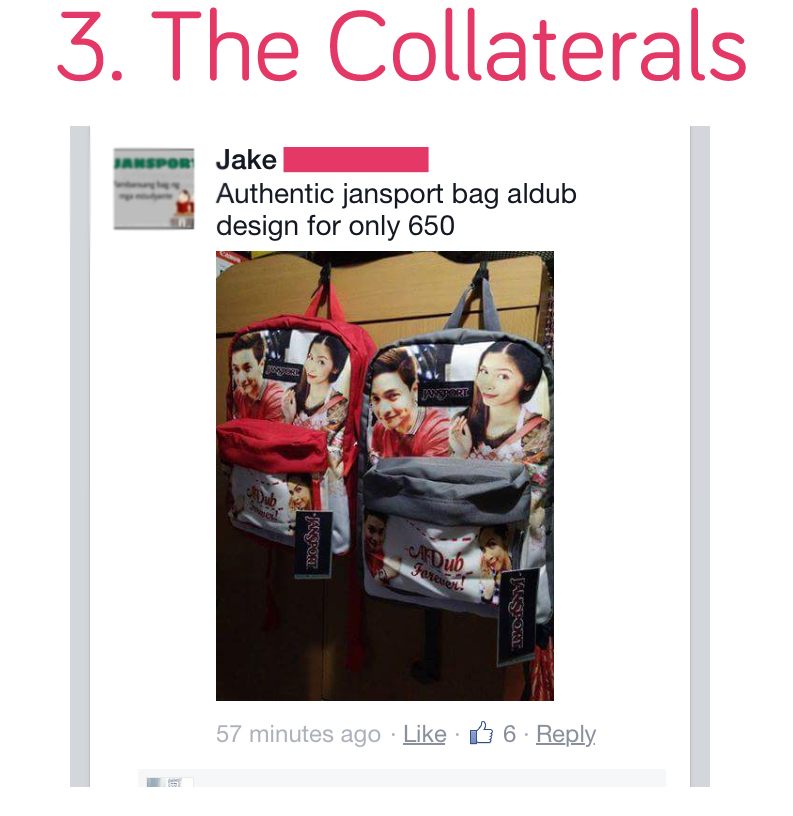
Task: Click Jansport logo patch on gray bag
Action: (445, 394)
